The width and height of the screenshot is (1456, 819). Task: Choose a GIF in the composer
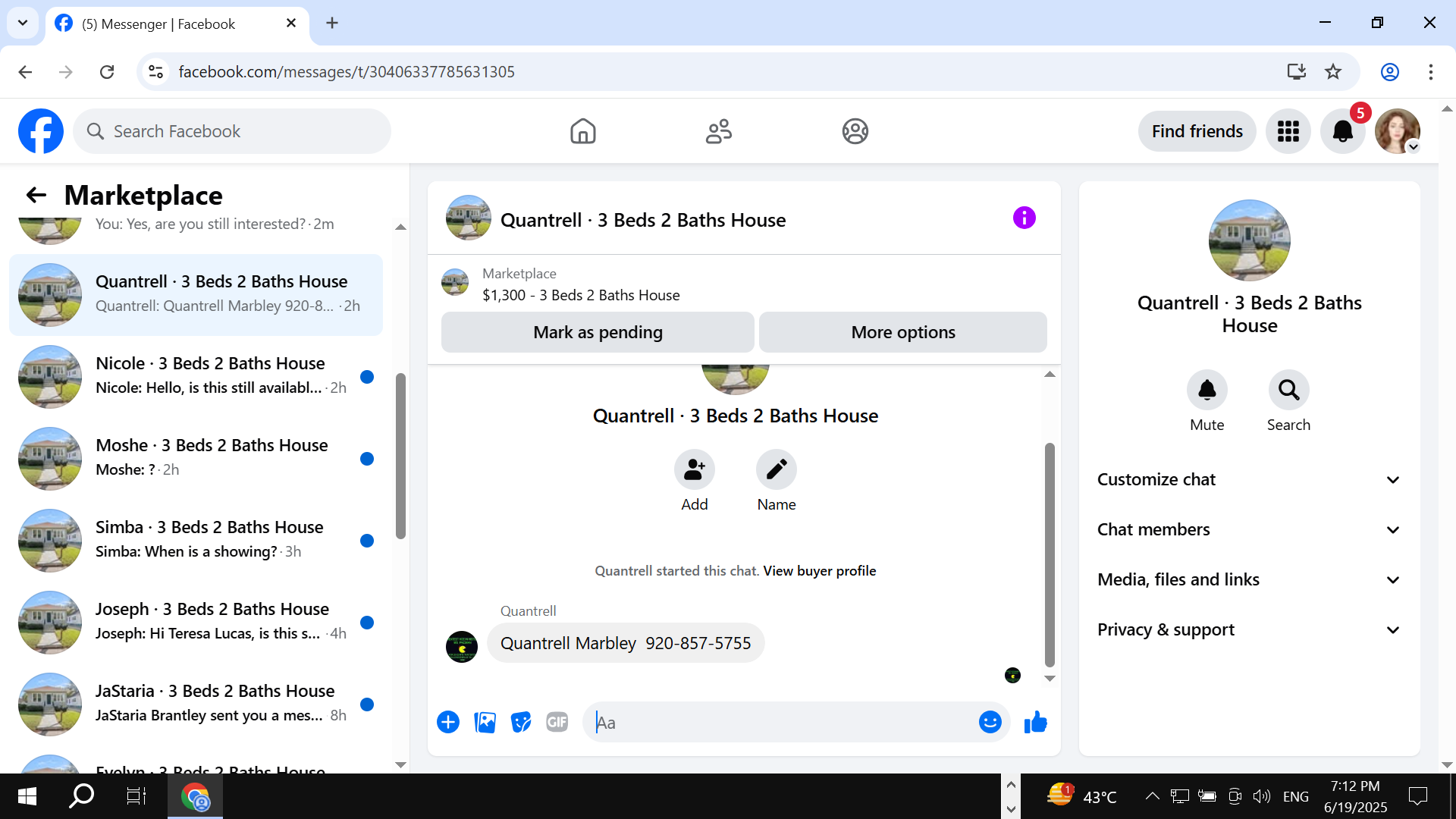(557, 722)
